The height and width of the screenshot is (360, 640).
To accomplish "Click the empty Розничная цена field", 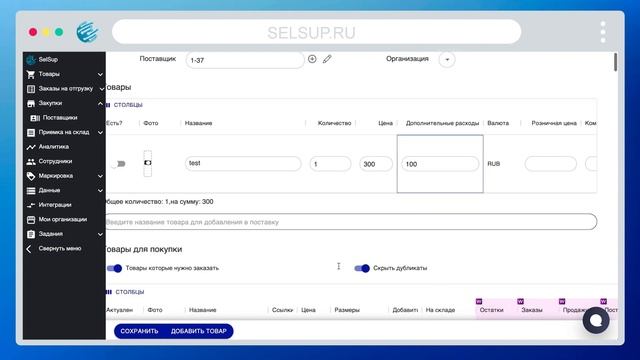I will (551, 164).
